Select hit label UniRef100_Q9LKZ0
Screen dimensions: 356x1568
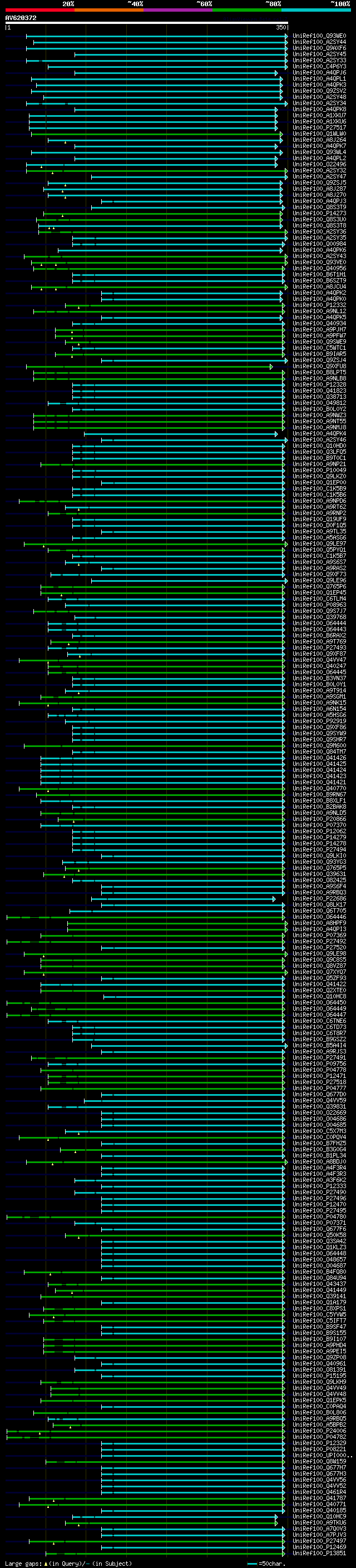pyautogui.click(x=319, y=477)
